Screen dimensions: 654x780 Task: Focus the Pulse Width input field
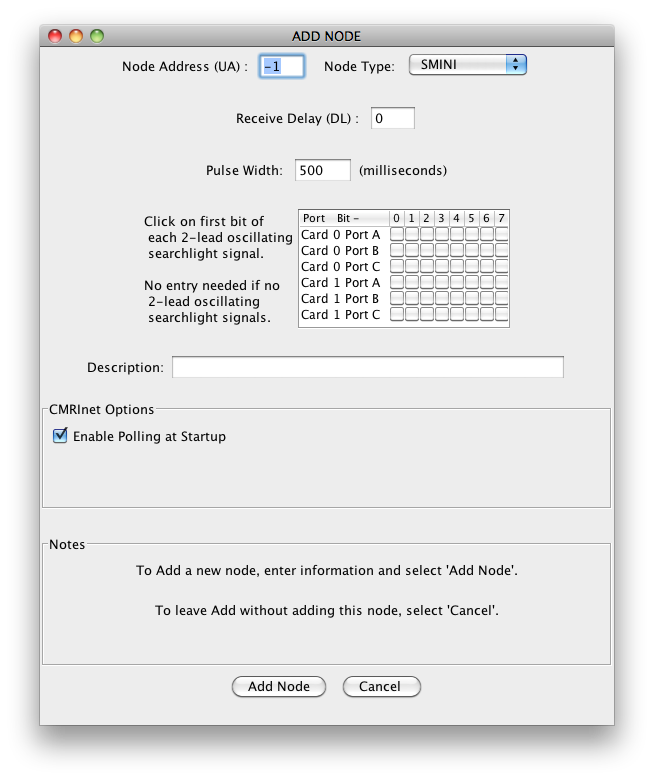(323, 170)
